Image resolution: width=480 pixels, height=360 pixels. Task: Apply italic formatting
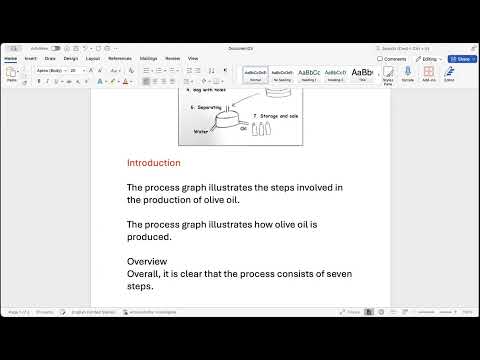[x=47, y=81]
